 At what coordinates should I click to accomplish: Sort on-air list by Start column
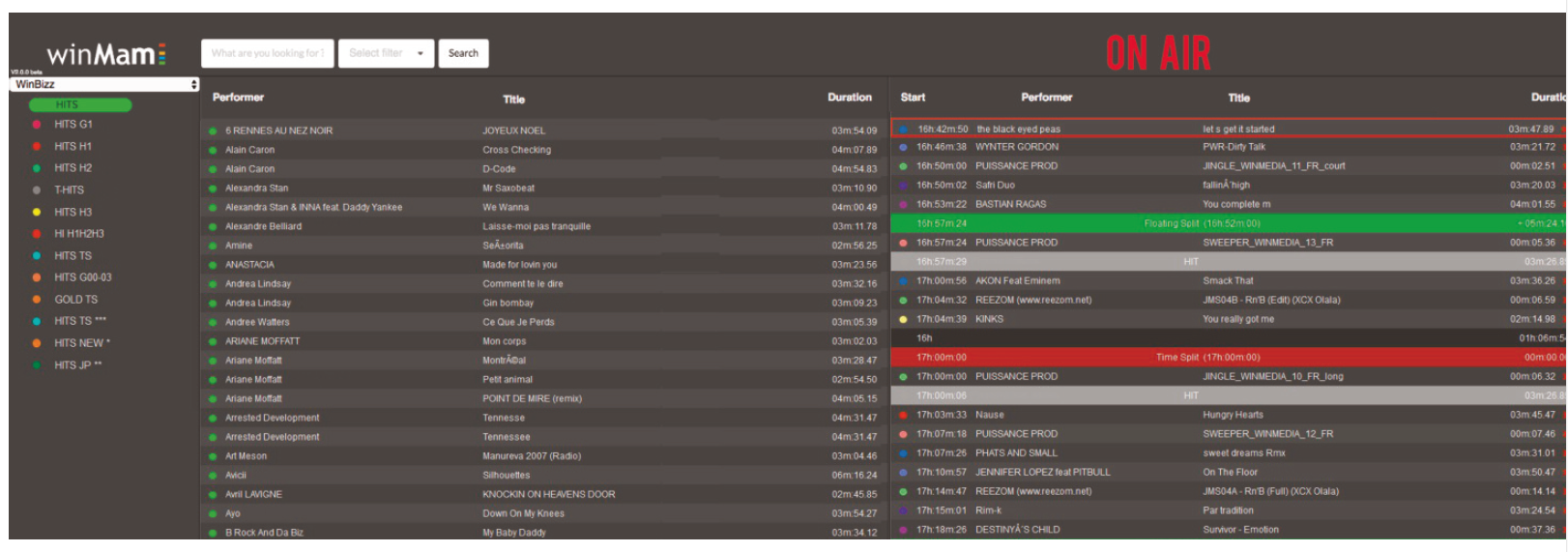(x=913, y=98)
